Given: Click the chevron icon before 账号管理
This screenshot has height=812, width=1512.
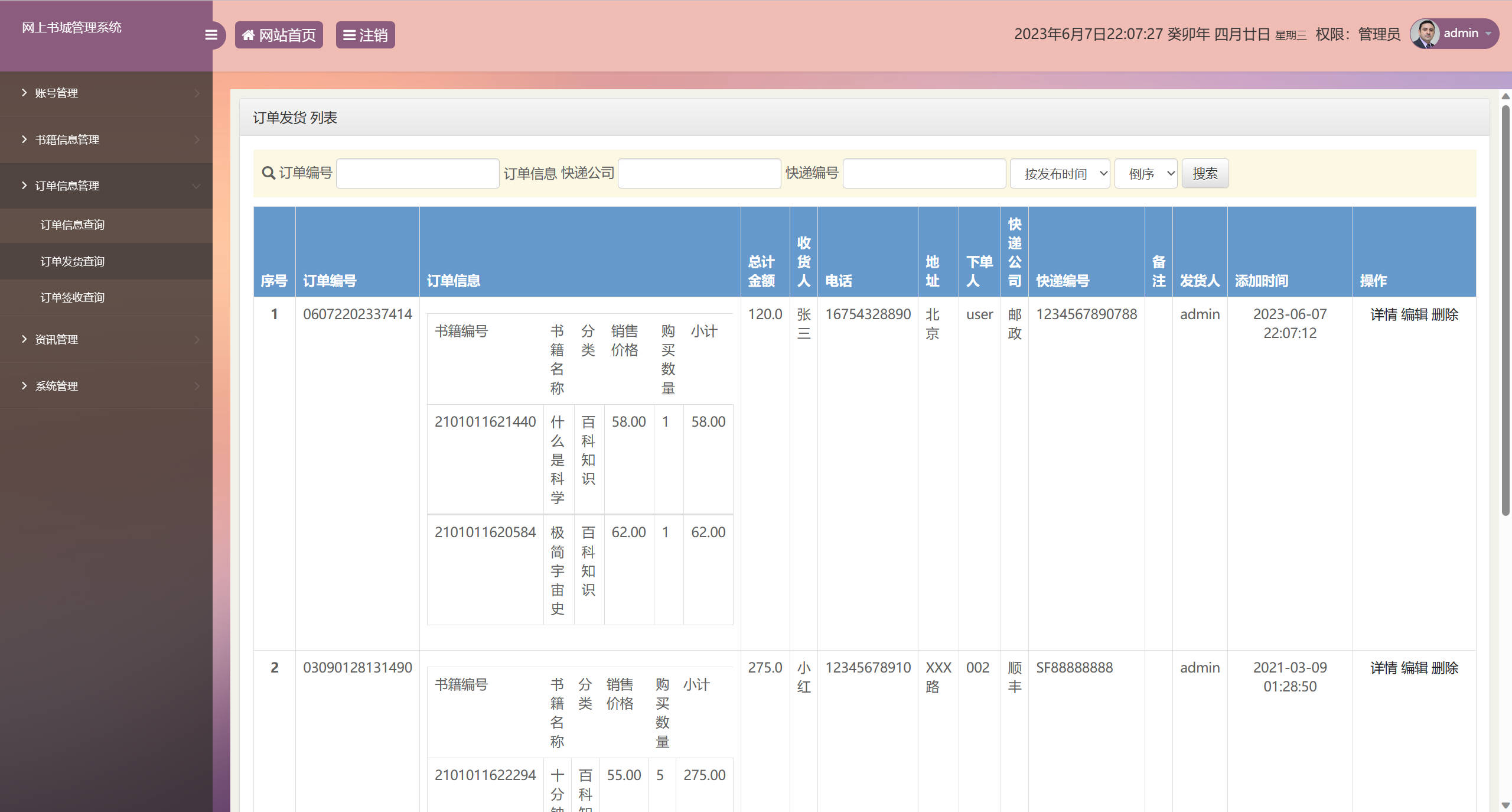Looking at the screenshot, I should coord(24,93).
